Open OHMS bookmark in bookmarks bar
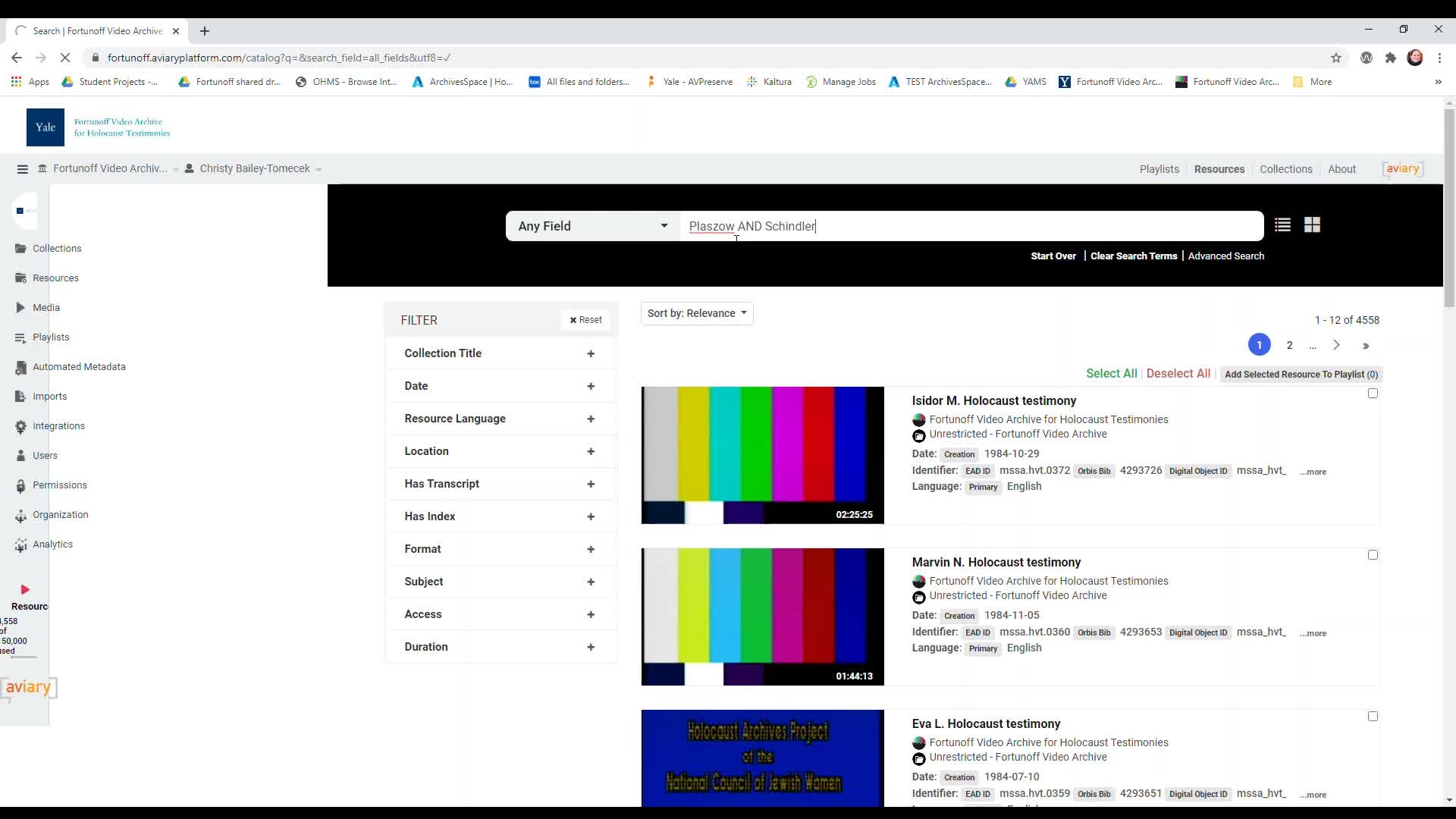 (x=347, y=82)
